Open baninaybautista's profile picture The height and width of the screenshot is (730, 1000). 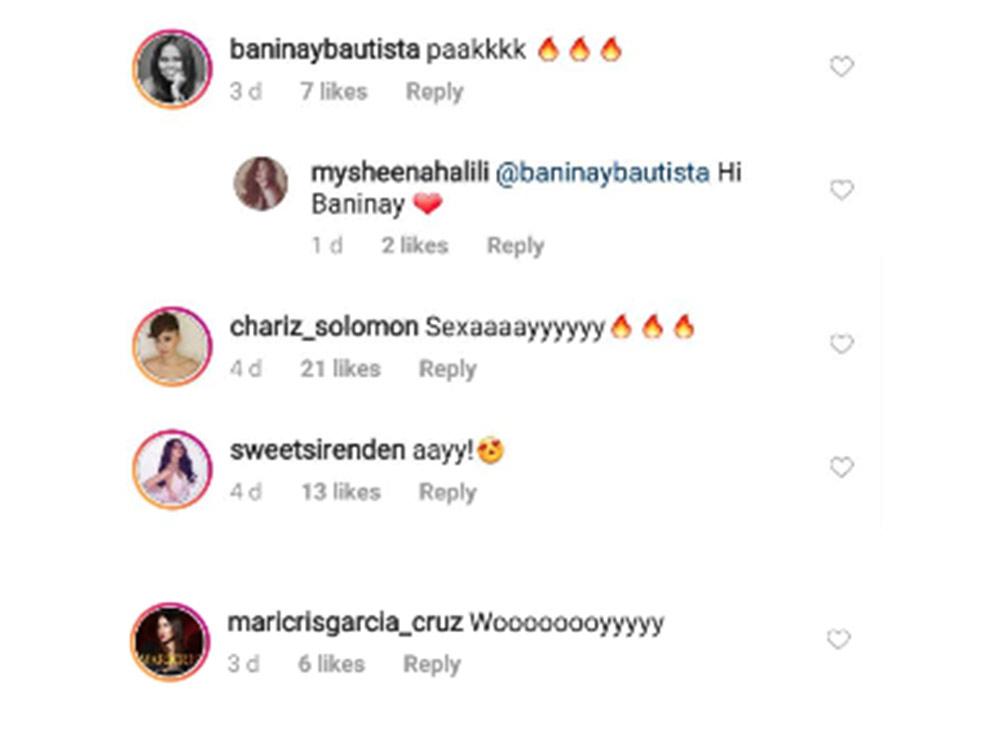point(172,68)
